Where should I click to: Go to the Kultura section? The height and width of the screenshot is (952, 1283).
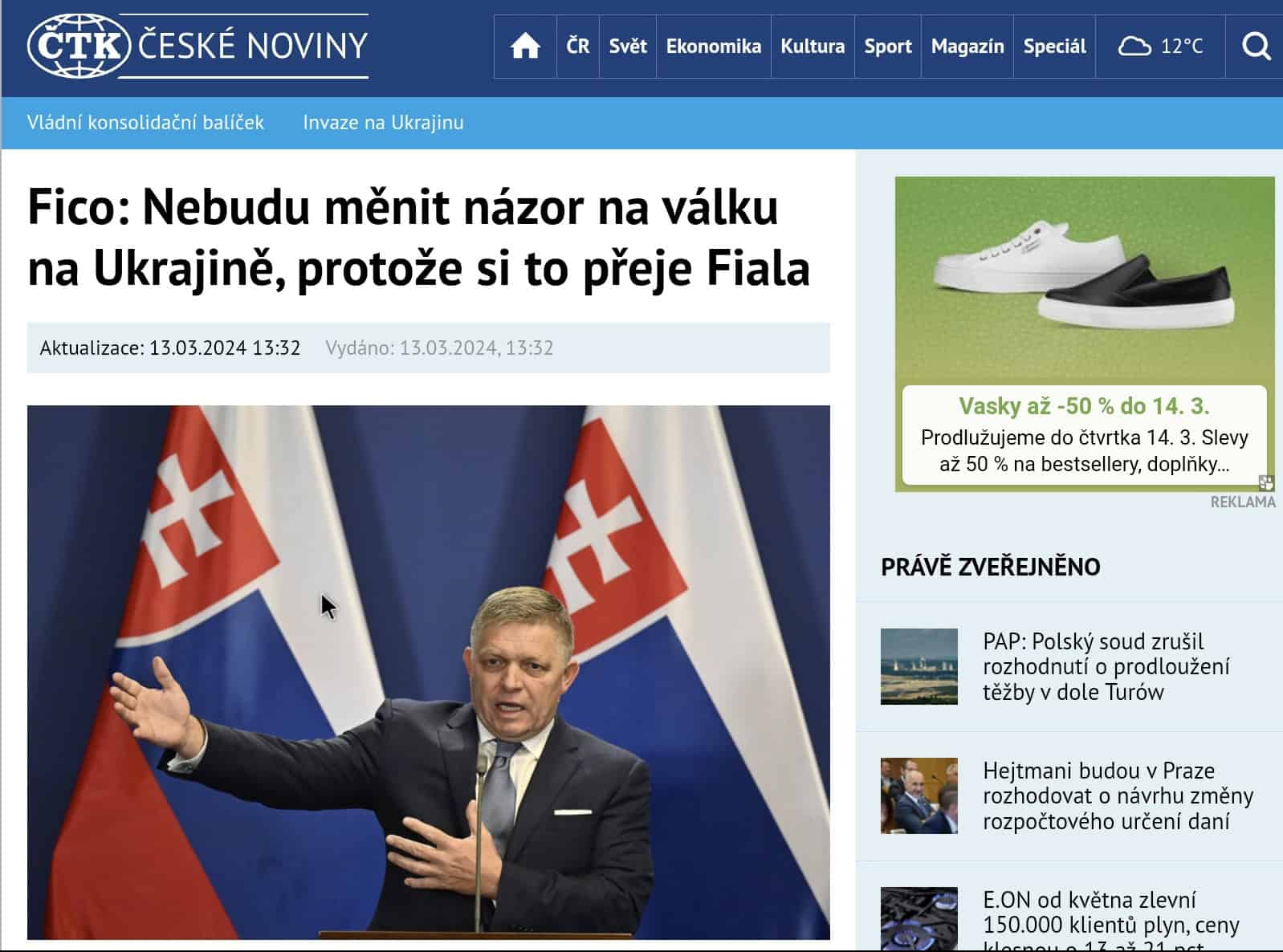[x=813, y=46]
